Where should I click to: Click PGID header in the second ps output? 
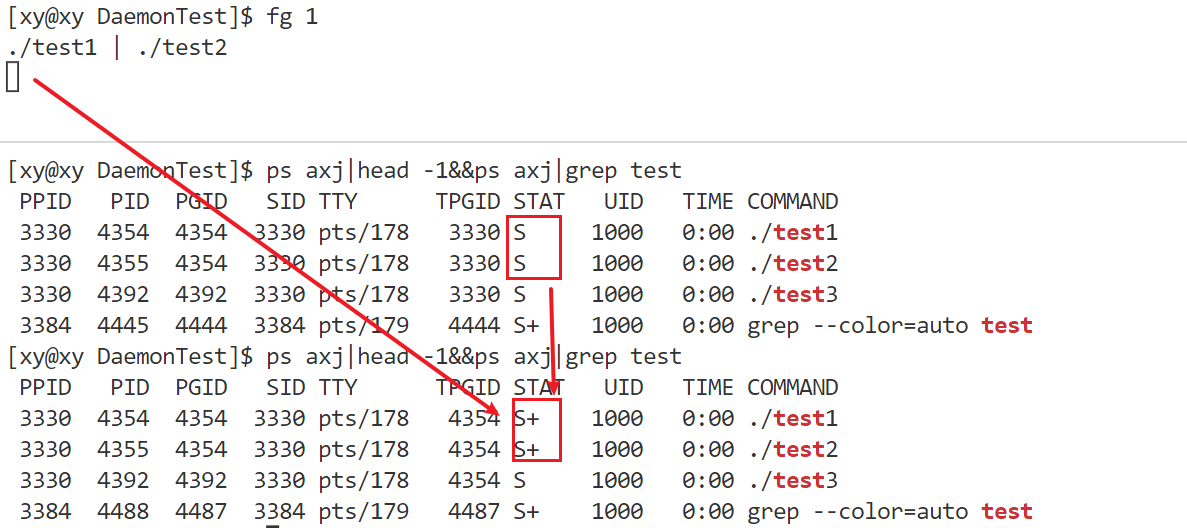pos(201,388)
